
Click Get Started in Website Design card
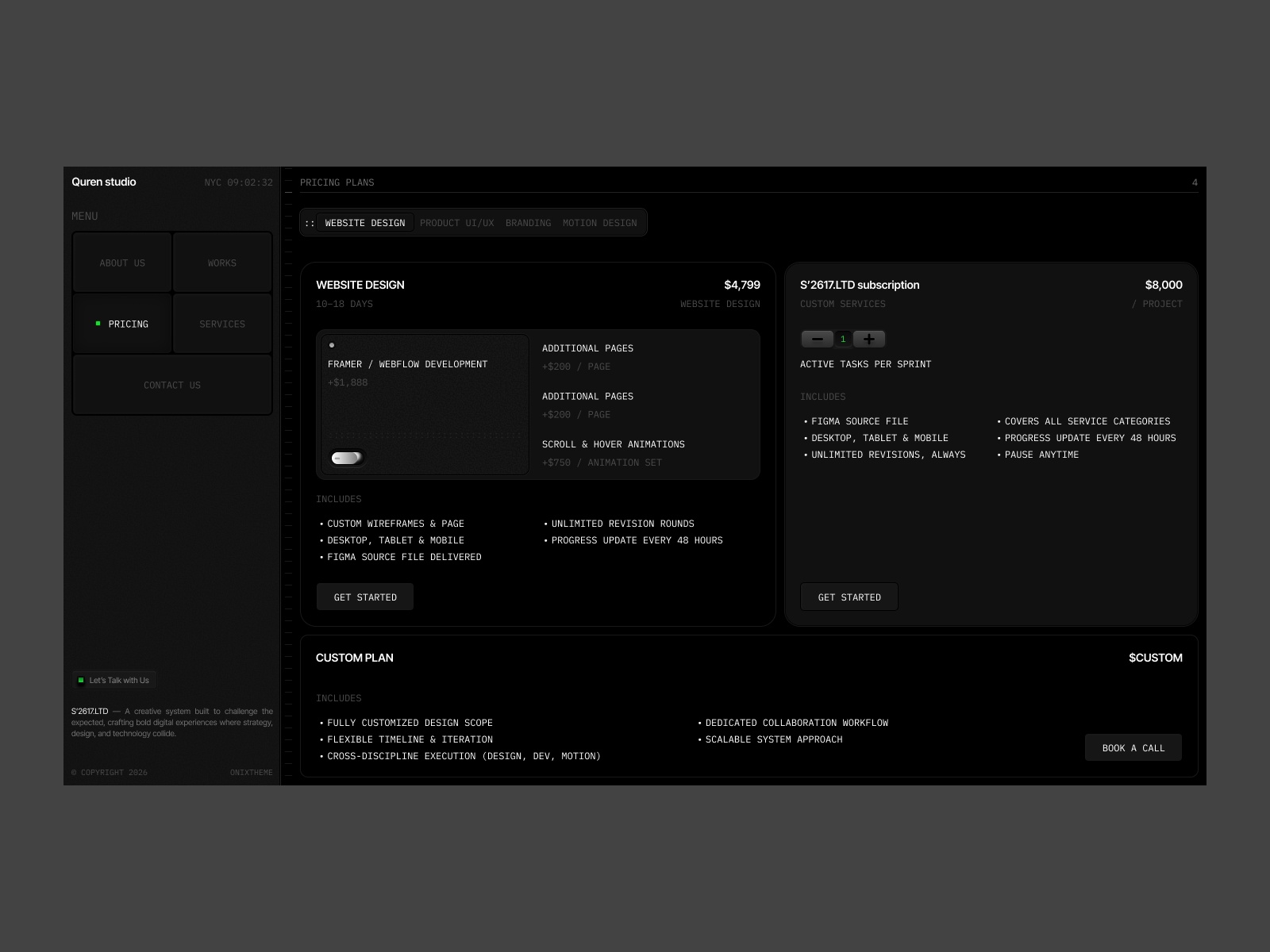tap(365, 597)
